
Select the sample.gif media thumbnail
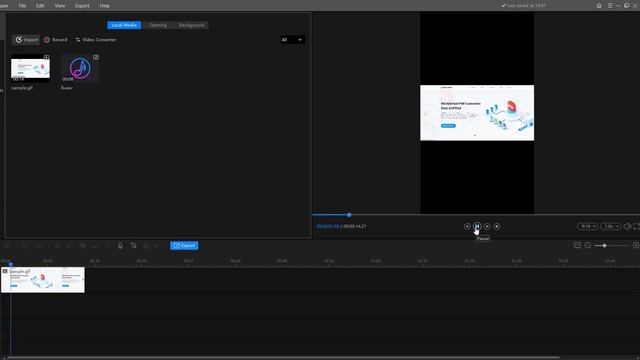[30, 68]
